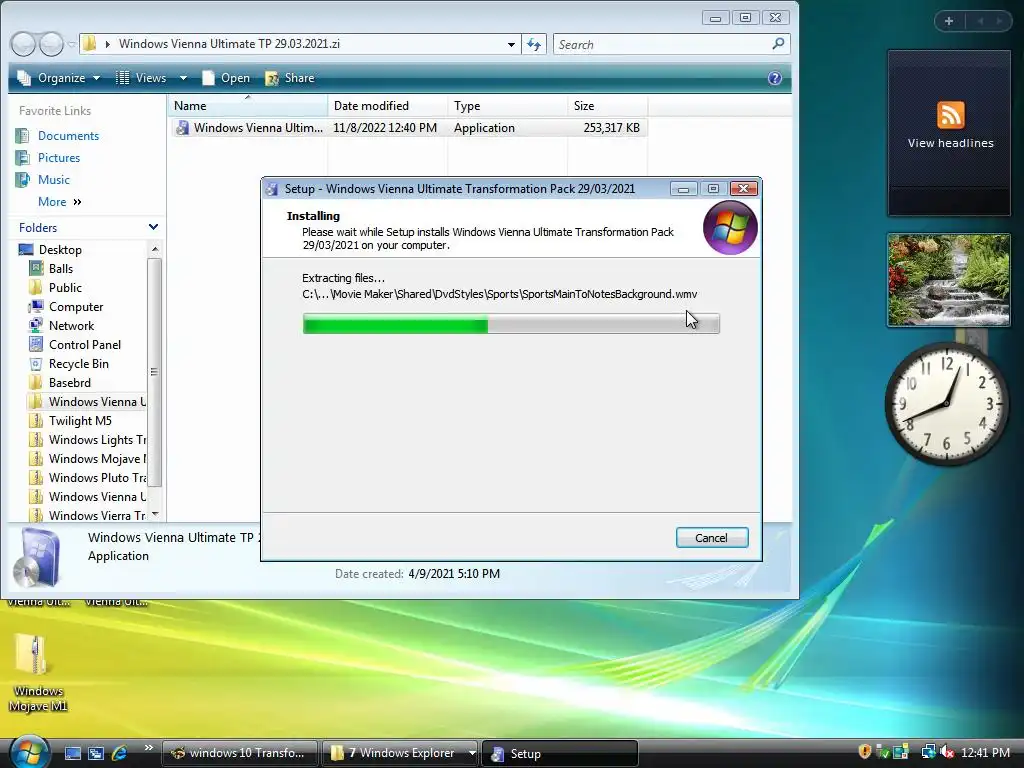Click the Windows orb logo in Setup

pyautogui.click(x=730, y=227)
